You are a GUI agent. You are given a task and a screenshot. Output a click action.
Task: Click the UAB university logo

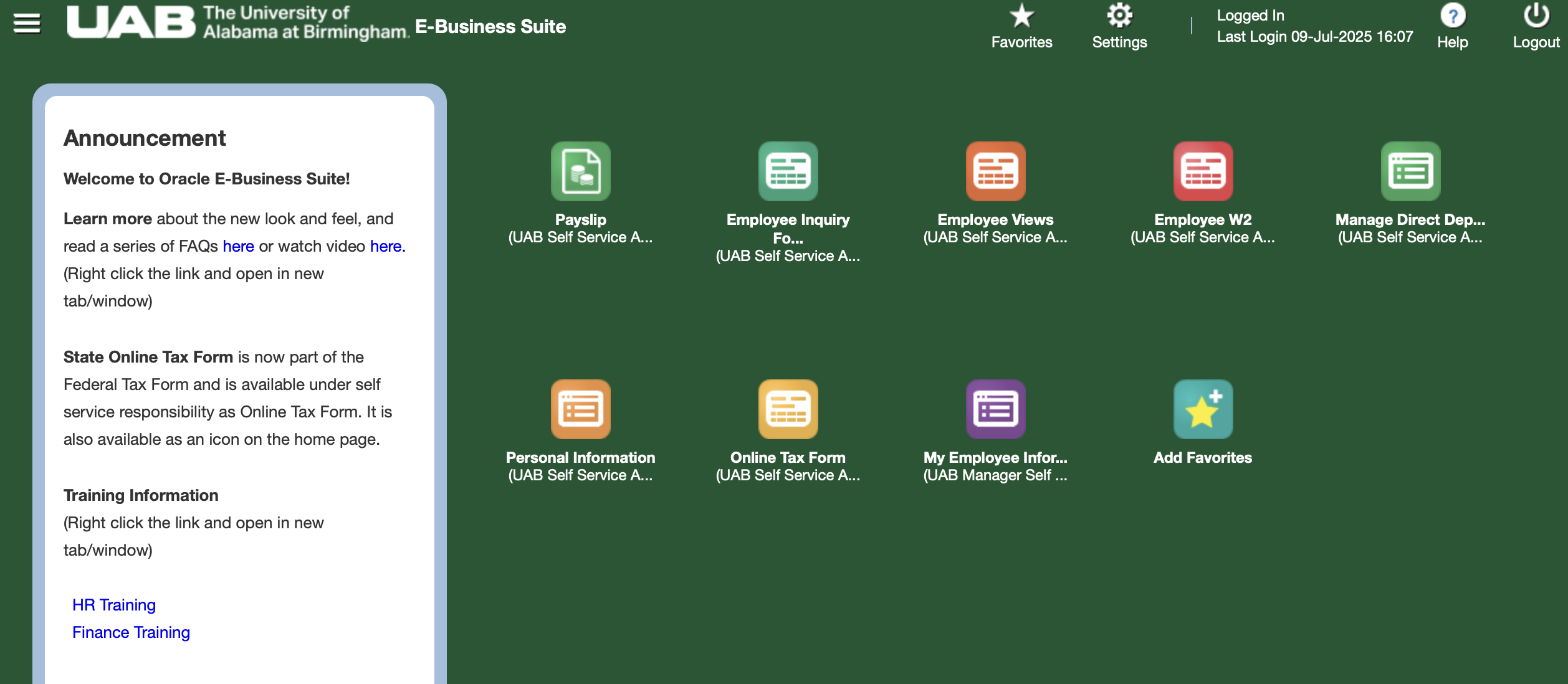pyautogui.click(x=237, y=22)
